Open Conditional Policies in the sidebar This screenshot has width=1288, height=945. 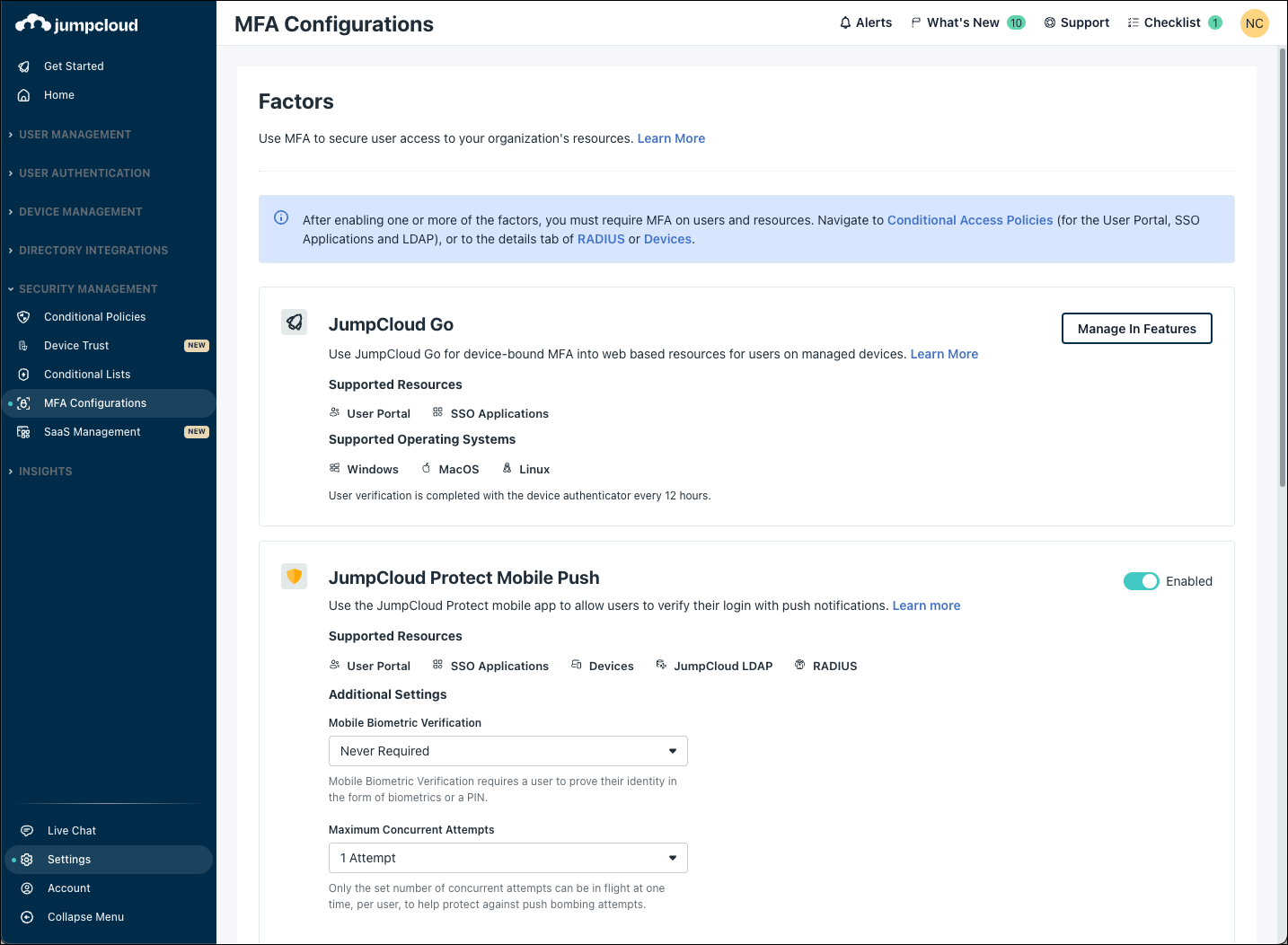coord(95,317)
